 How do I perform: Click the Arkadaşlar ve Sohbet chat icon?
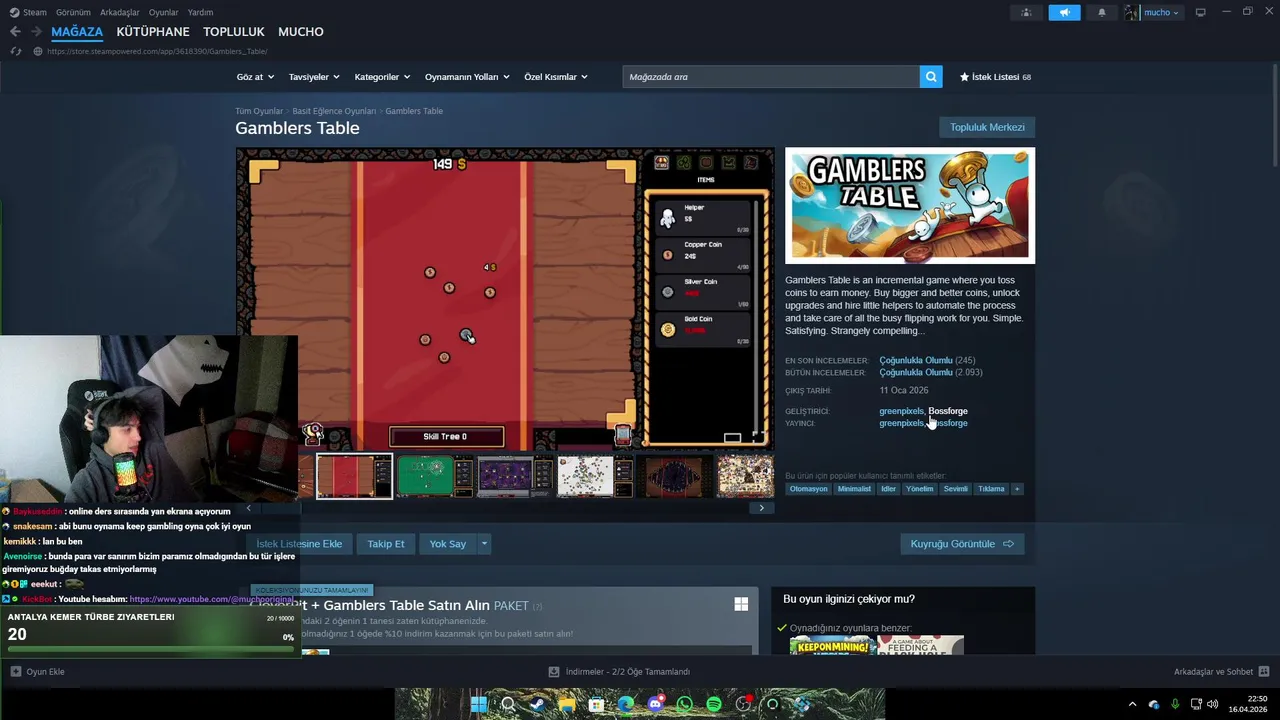point(1263,672)
